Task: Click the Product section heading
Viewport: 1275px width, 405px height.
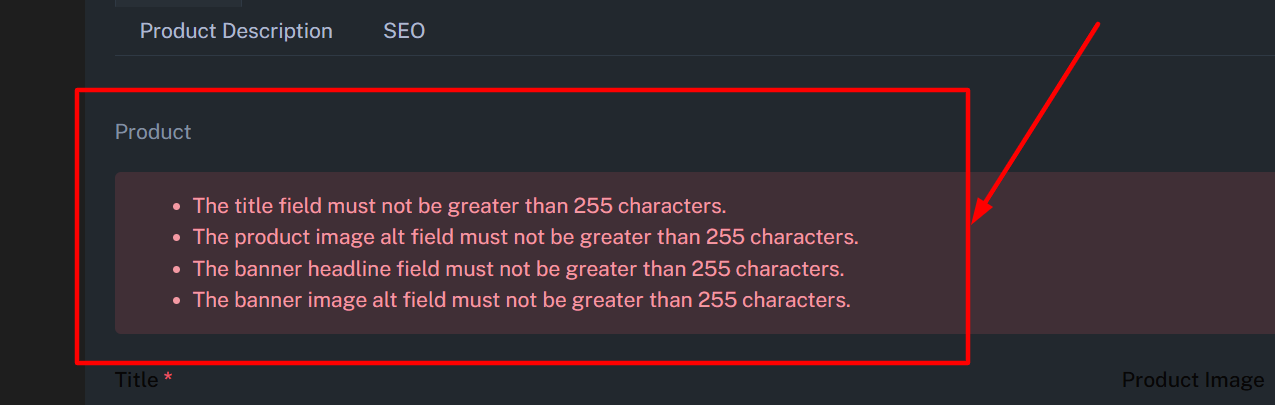Action: click(153, 131)
